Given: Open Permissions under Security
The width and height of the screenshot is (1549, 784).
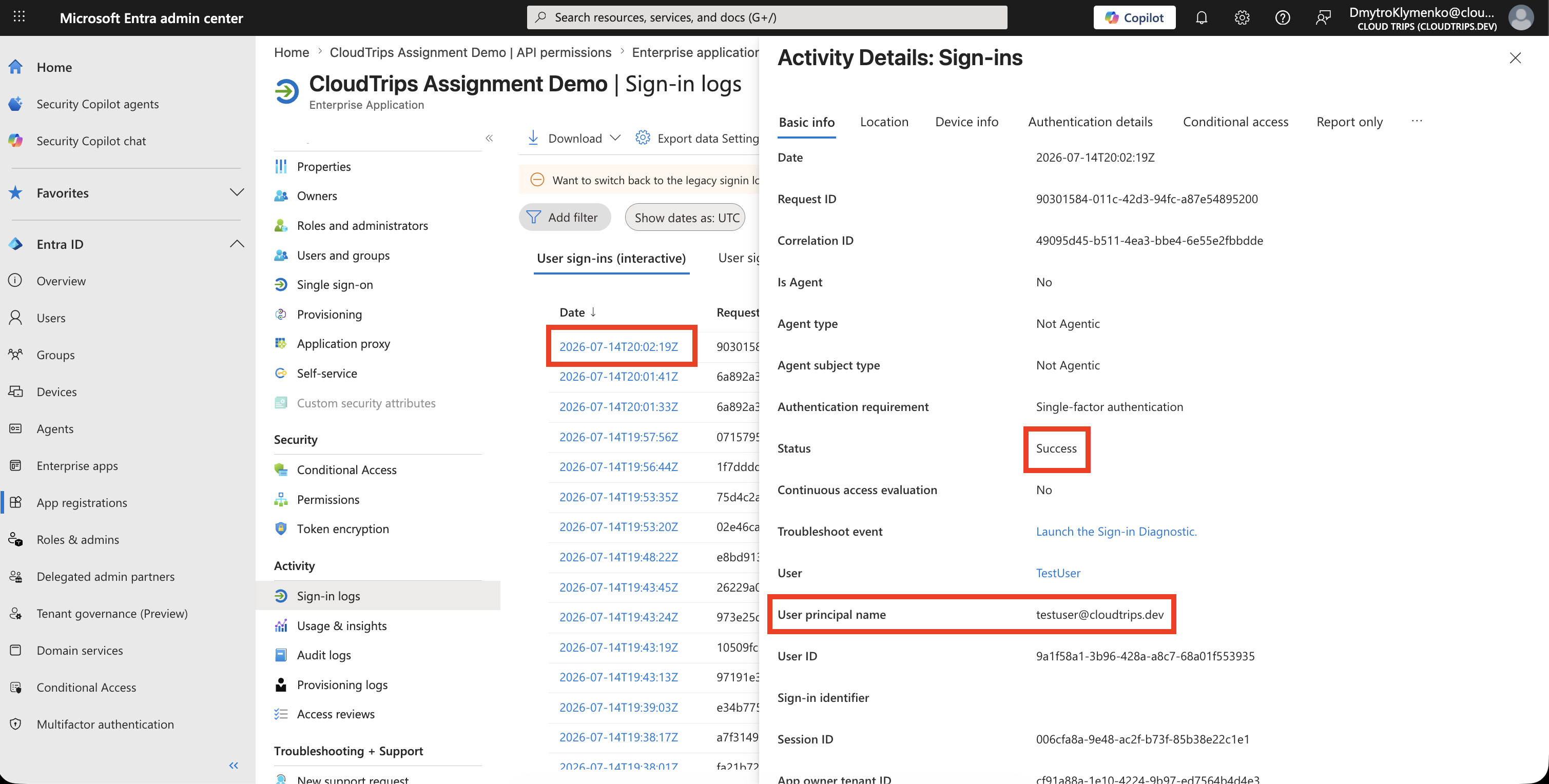Looking at the screenshot, I should [328, 499].
